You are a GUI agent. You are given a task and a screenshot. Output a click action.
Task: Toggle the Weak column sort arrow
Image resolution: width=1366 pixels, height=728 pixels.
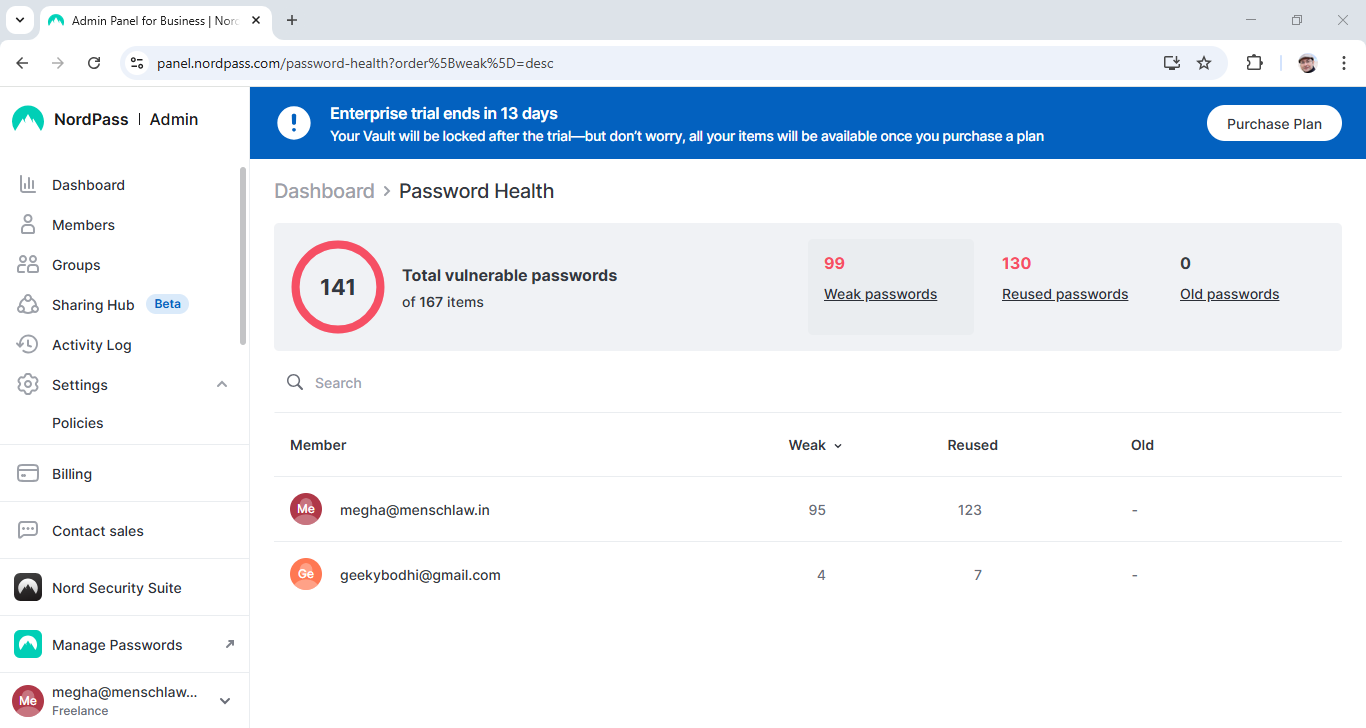tap(838, 446)
